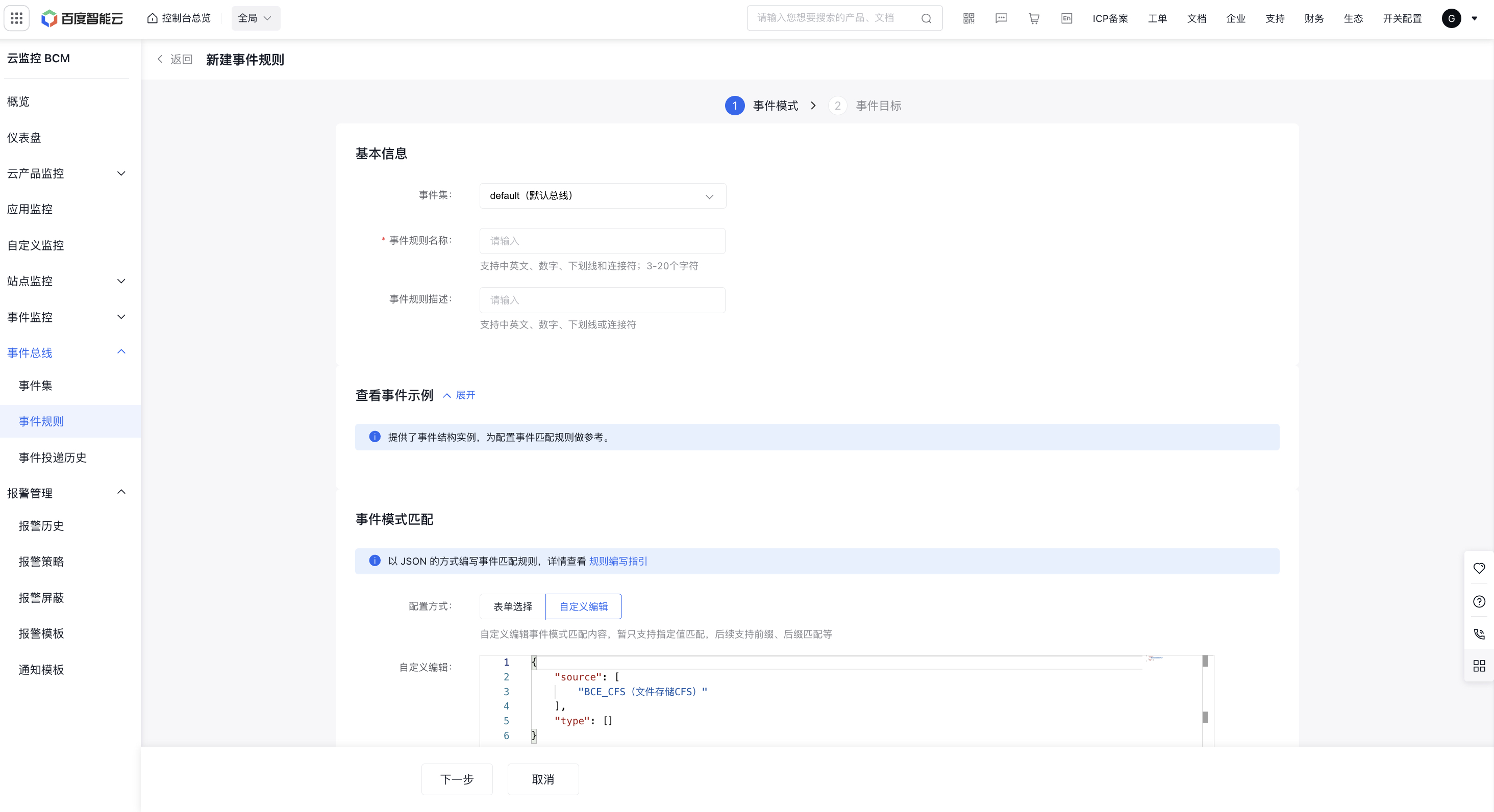Click the Baidu AI Cloud logo
Image resolution: width=1494 pixels, height=812 pixels.
[x=82, y=18]
